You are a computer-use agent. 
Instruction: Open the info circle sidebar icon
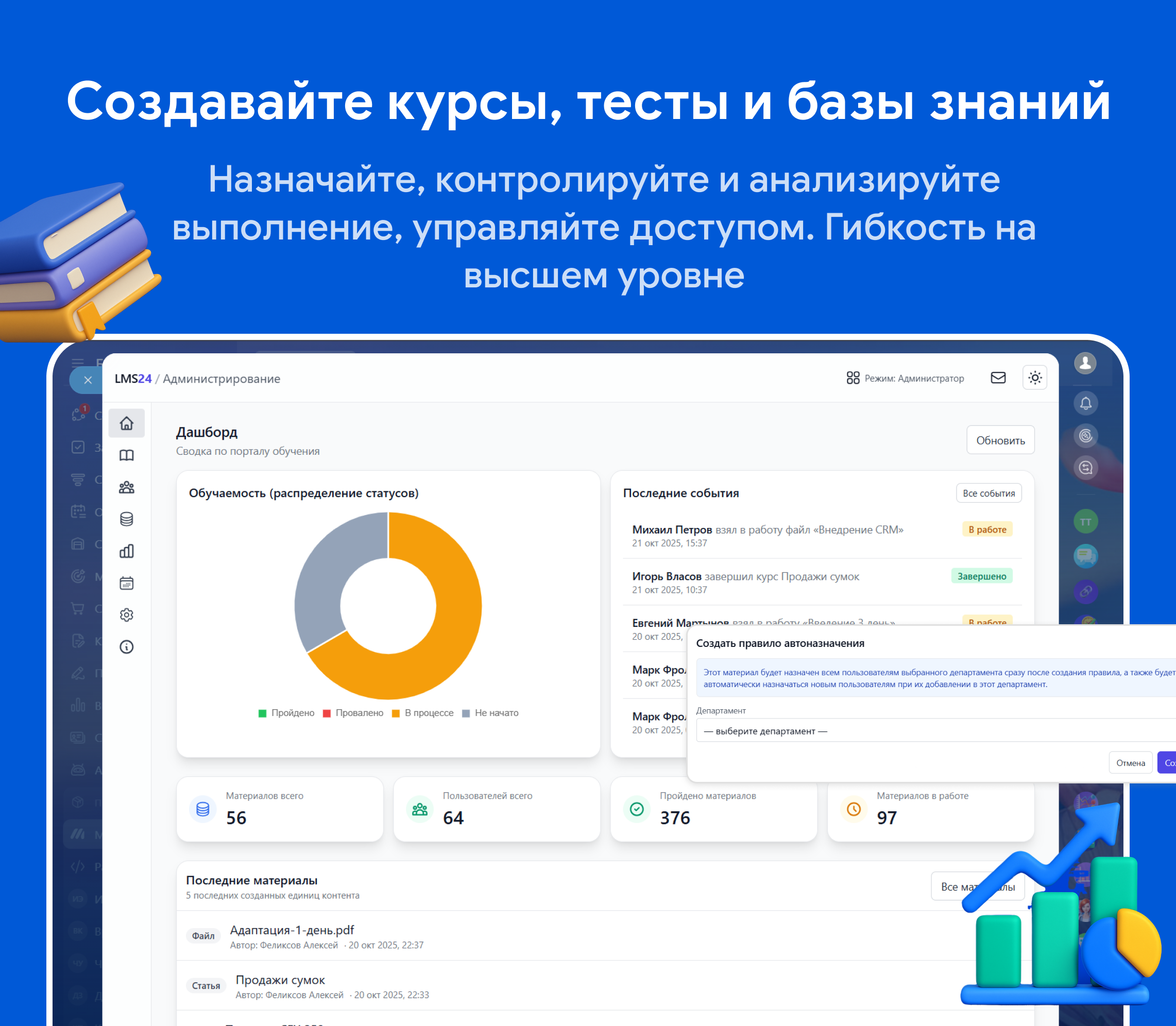[x=127, y=647]
